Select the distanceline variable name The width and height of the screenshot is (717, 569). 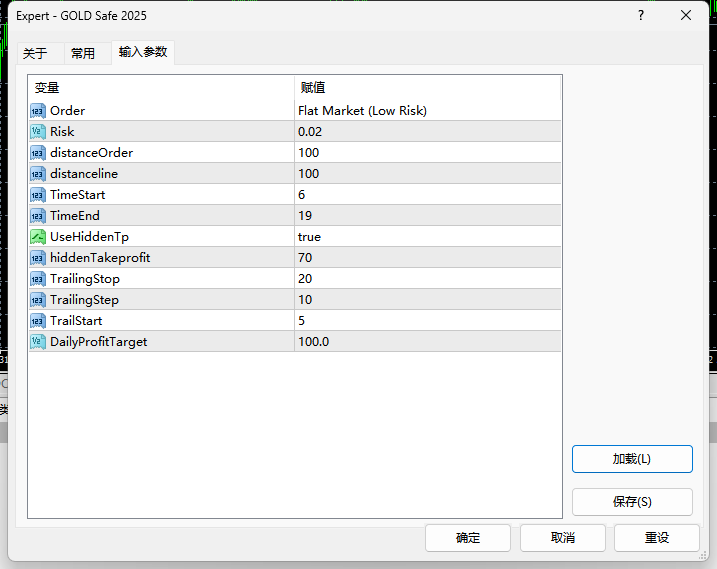click(x=84, y=174)
